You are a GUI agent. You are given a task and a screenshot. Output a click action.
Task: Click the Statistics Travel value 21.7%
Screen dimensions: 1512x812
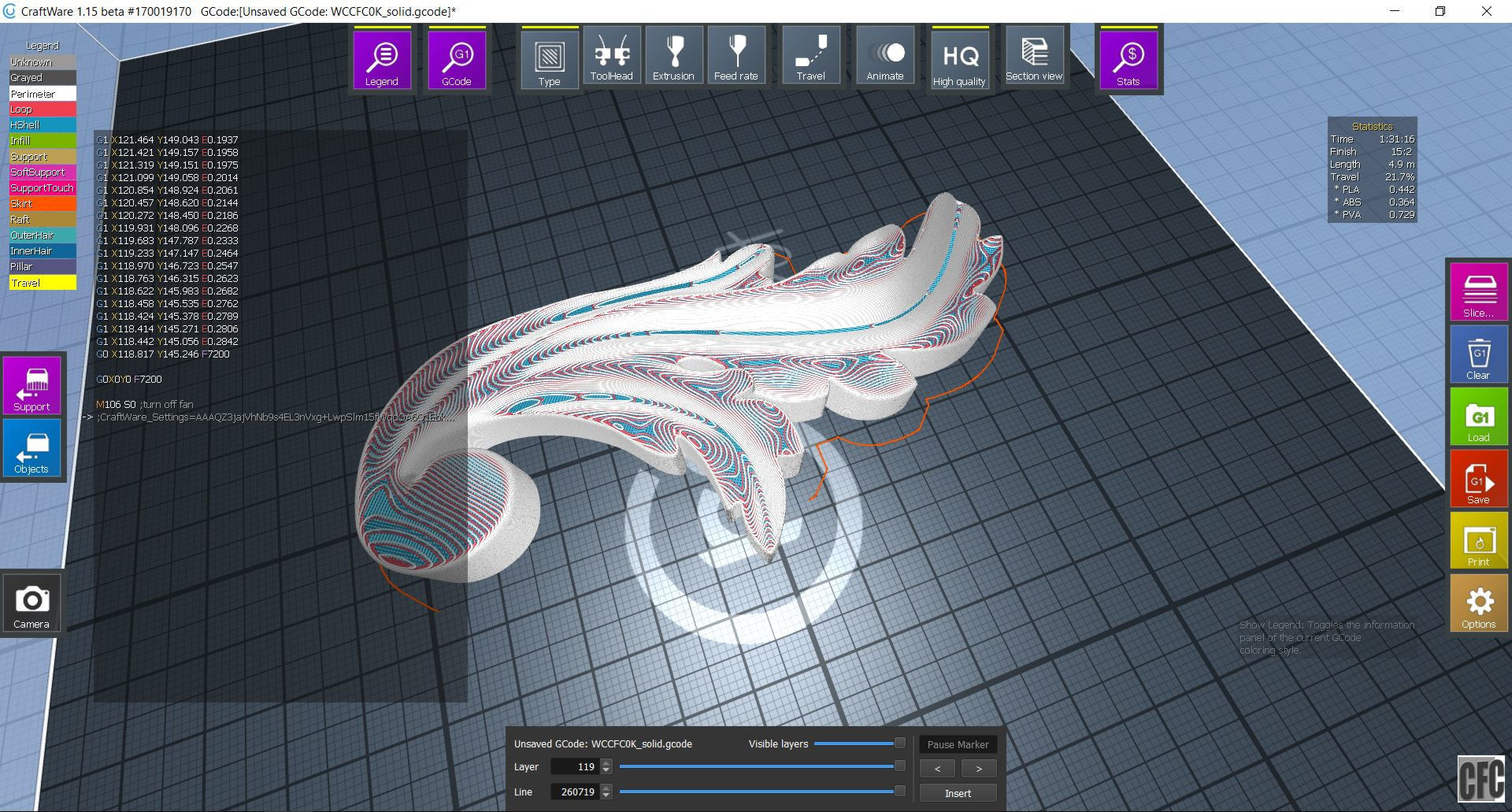click(x=1399, y=177)
